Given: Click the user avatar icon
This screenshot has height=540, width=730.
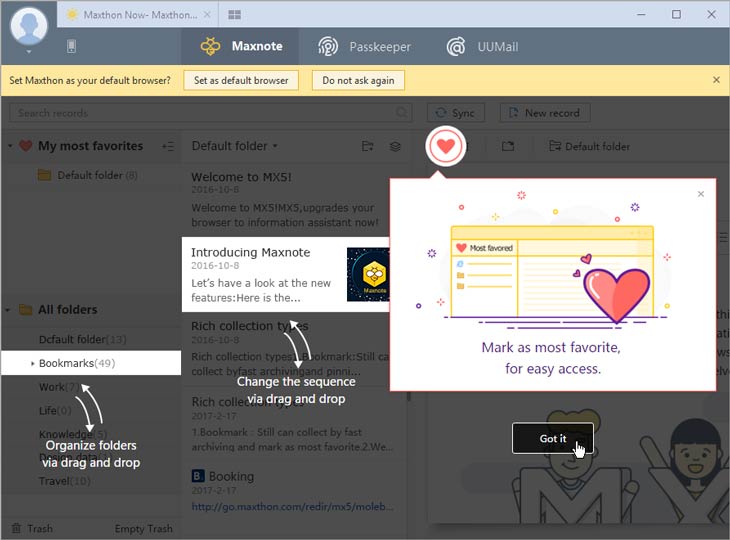Looking at the screenshot, I should click(x=29, y=25).
